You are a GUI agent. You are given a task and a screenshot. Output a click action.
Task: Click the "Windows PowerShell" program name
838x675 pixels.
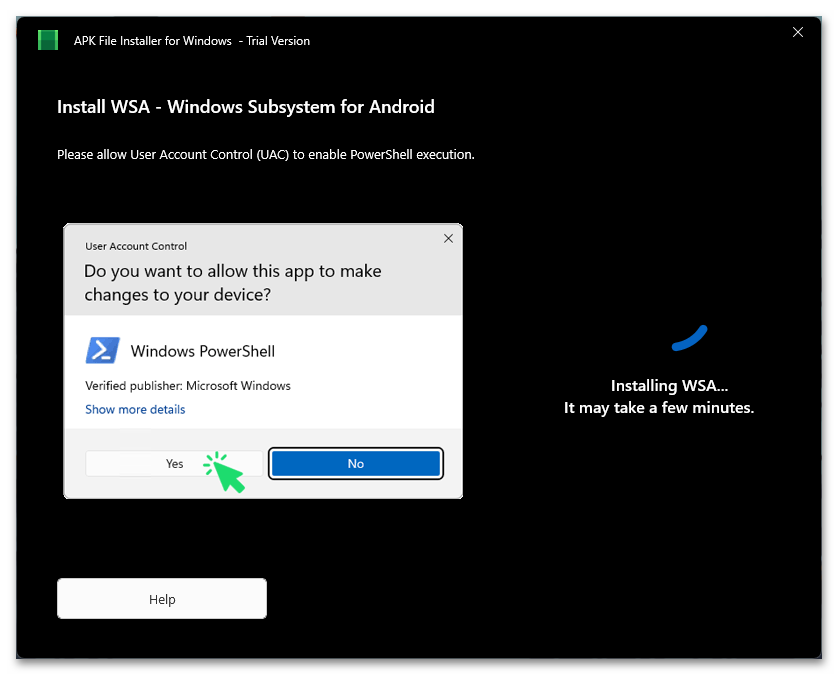point(203,351)
